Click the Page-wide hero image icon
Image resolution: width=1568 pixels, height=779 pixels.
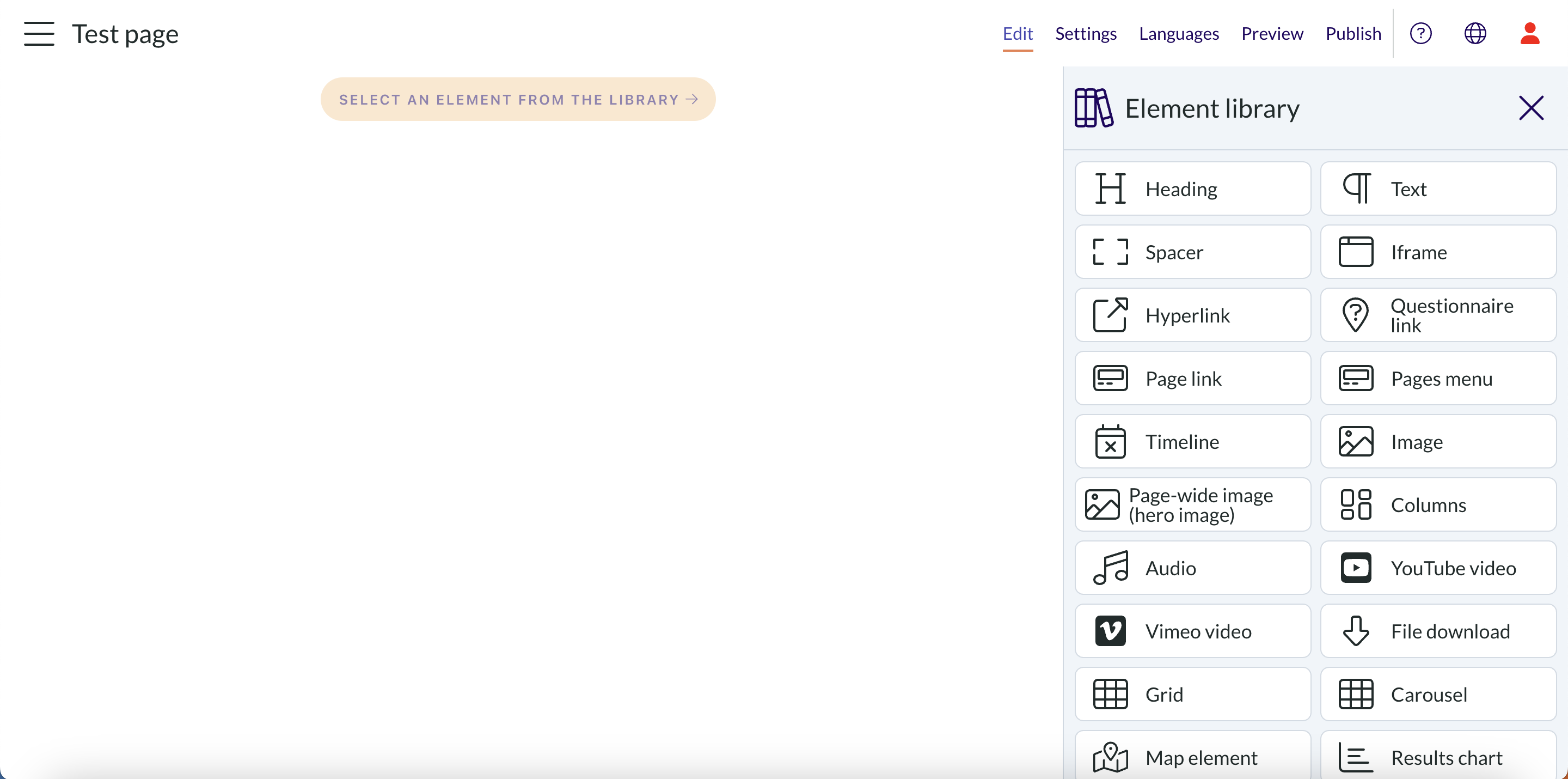[1102, 504]
